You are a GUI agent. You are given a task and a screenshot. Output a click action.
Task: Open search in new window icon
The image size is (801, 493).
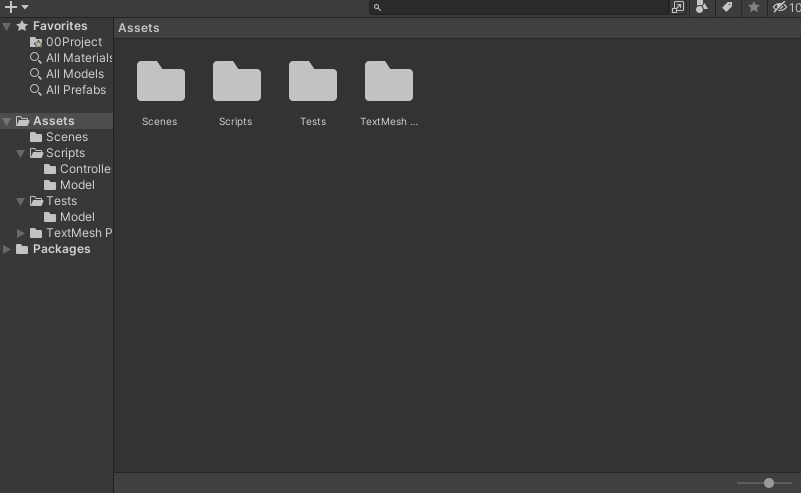point(678,7)
